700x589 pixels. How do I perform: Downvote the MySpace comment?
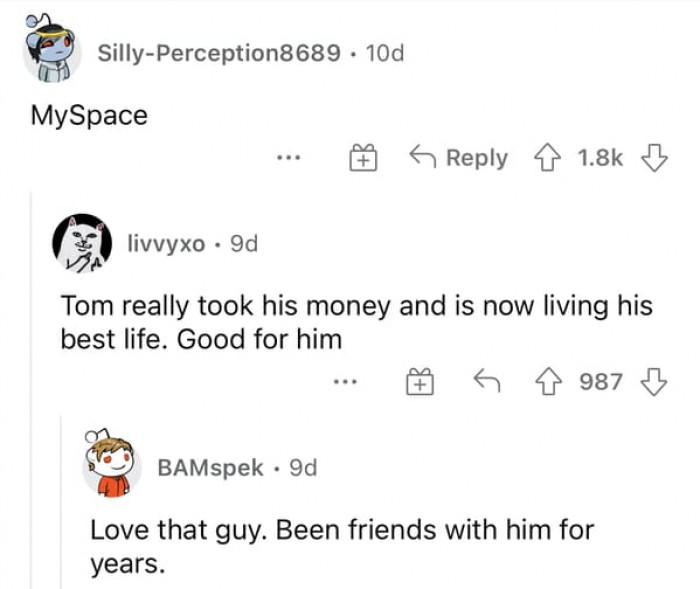tap(653, 158)
